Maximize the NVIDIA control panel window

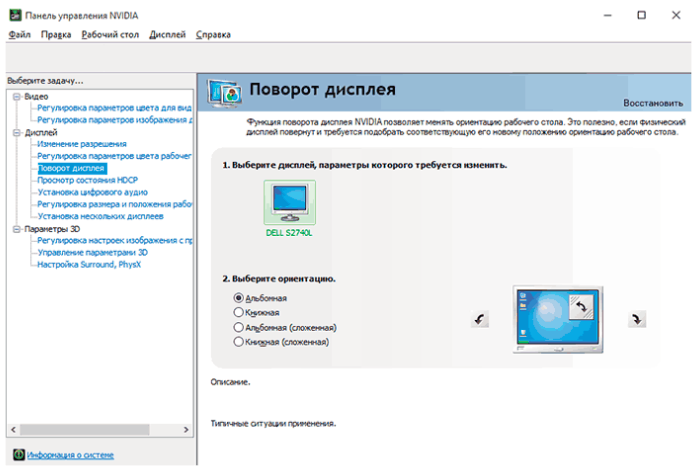click(641, 15)
